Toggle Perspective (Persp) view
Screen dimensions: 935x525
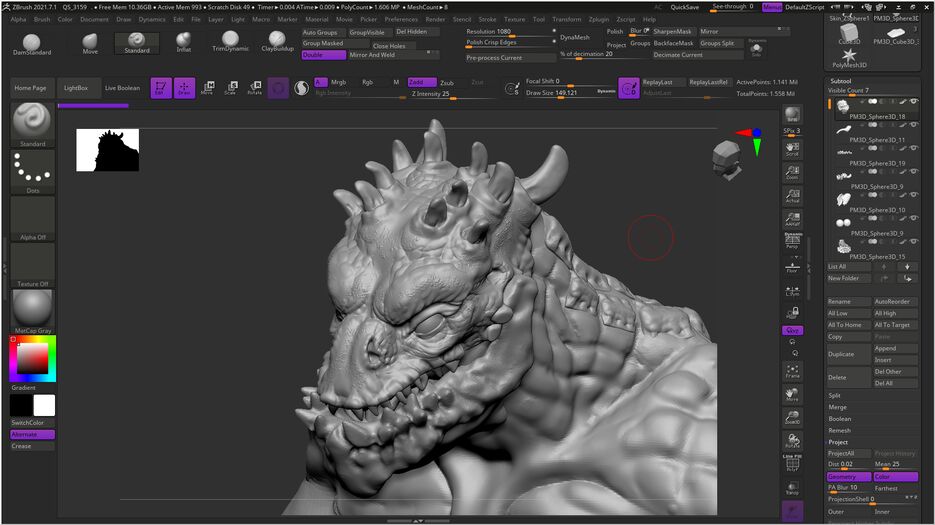click(x=792, y=240)
